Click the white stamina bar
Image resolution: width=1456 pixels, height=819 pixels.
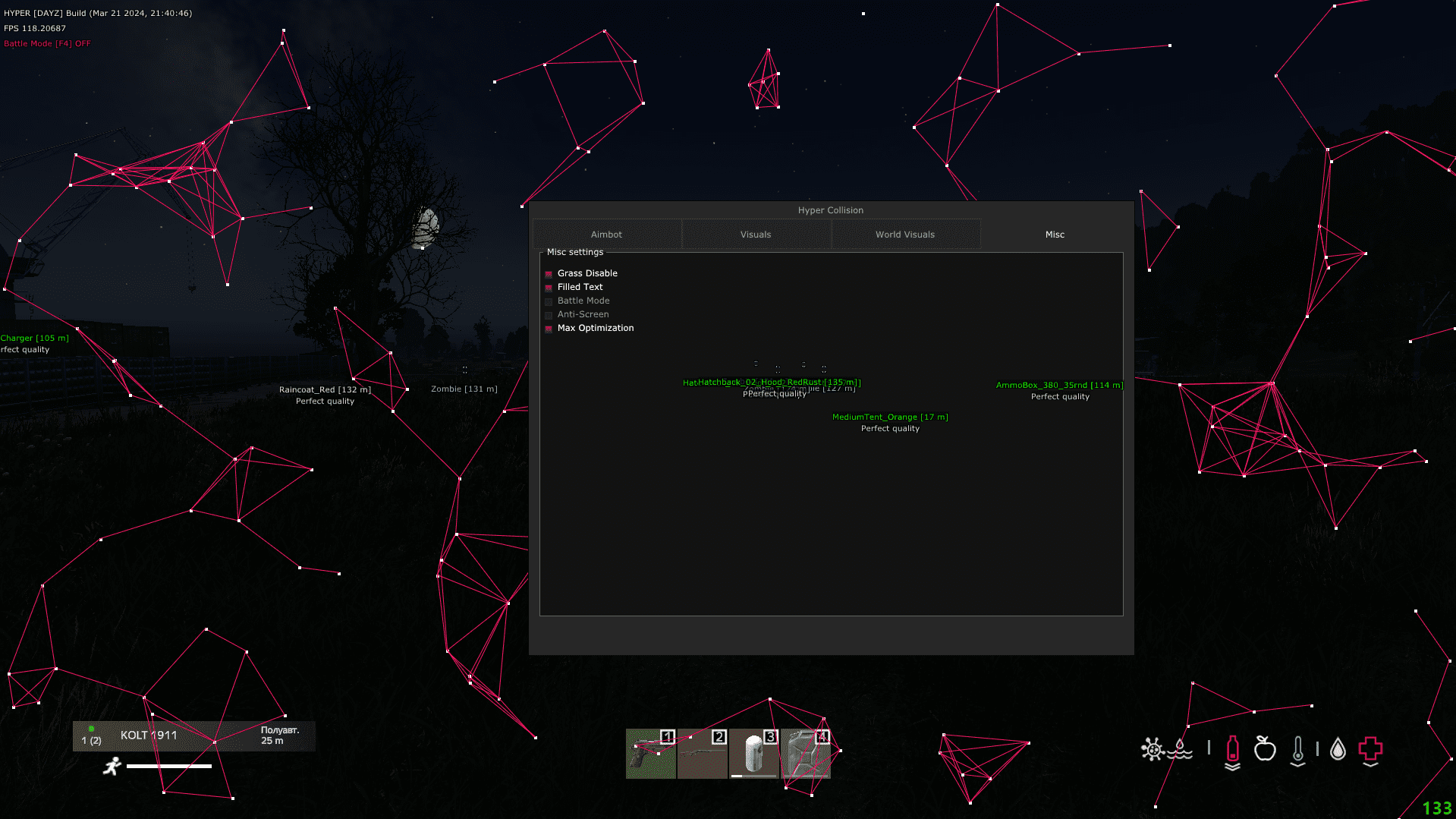tap(168, 767)
